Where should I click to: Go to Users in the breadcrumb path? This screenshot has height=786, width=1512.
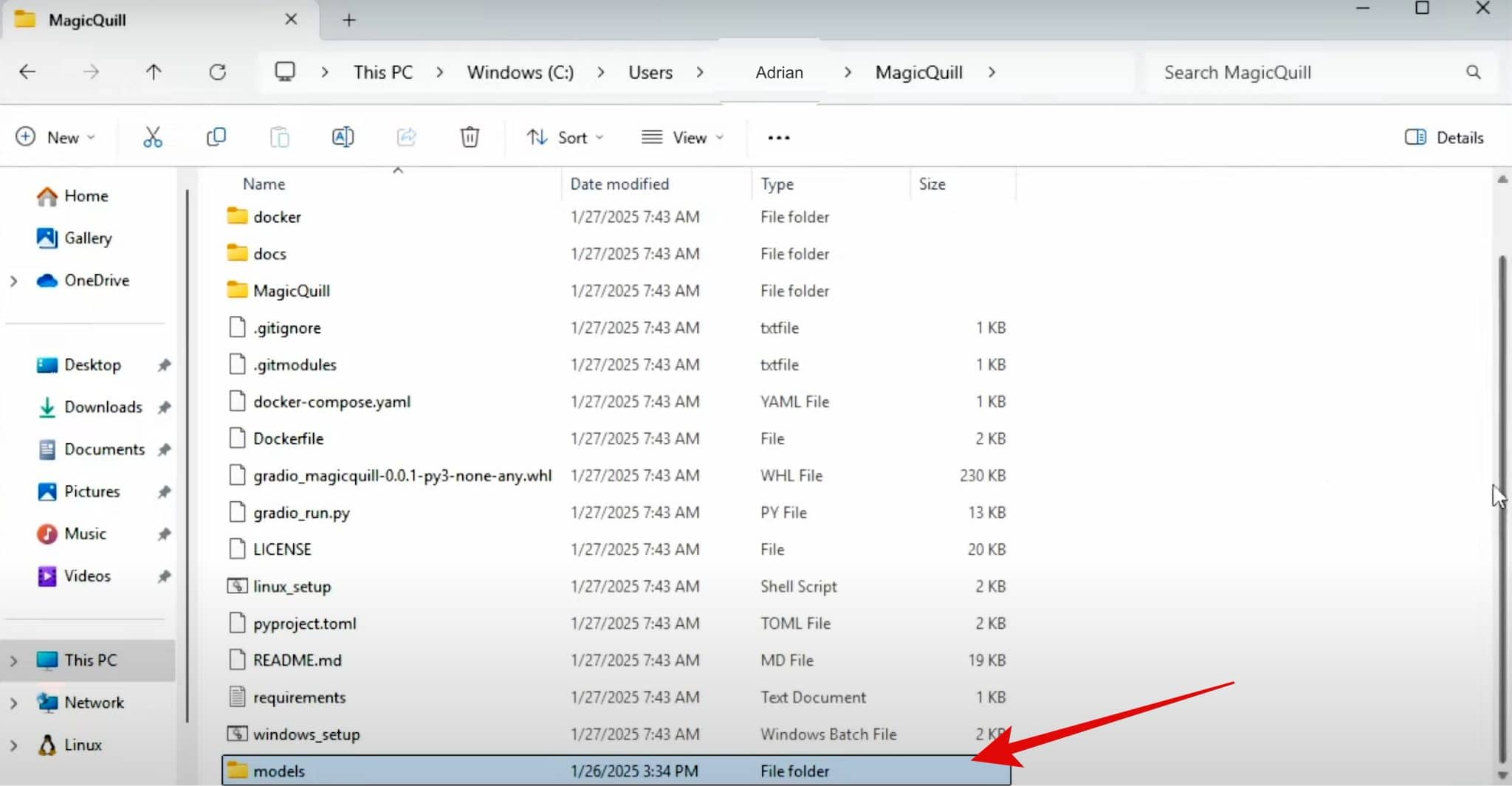pyautogui.click(x=650, y=72)
